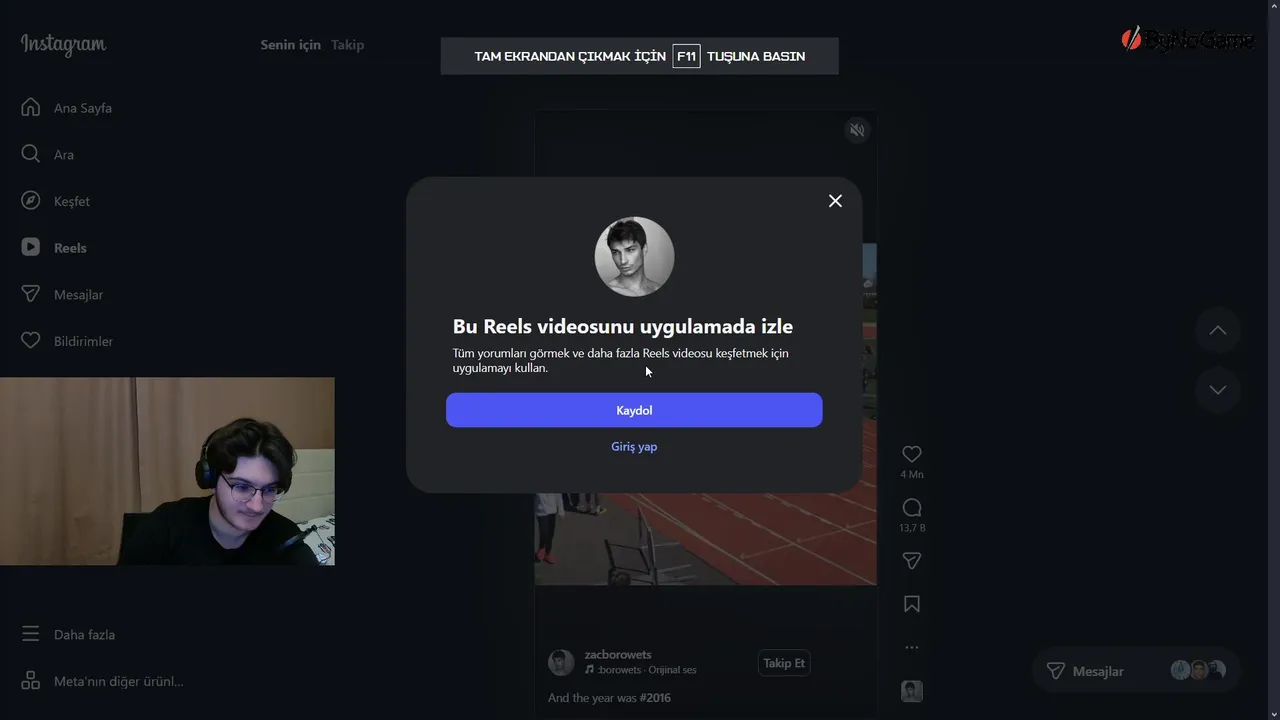The width and height of the screenshot is (1280, 720).
Task: Share the reel via paper-plane icon
Action: click(x=912, y=561)
